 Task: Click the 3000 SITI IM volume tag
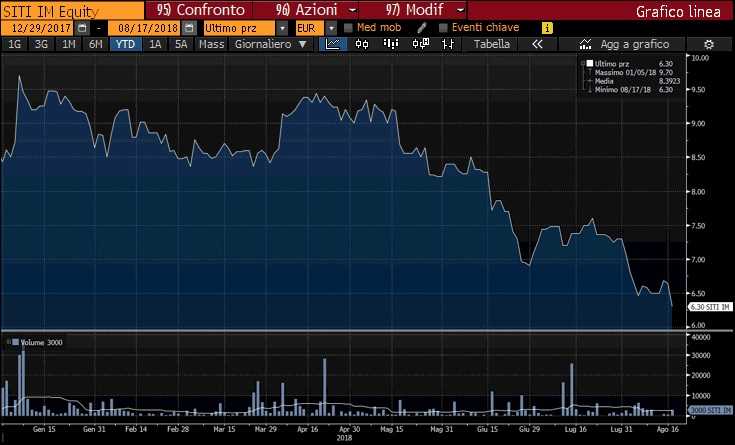pos(710,410)
